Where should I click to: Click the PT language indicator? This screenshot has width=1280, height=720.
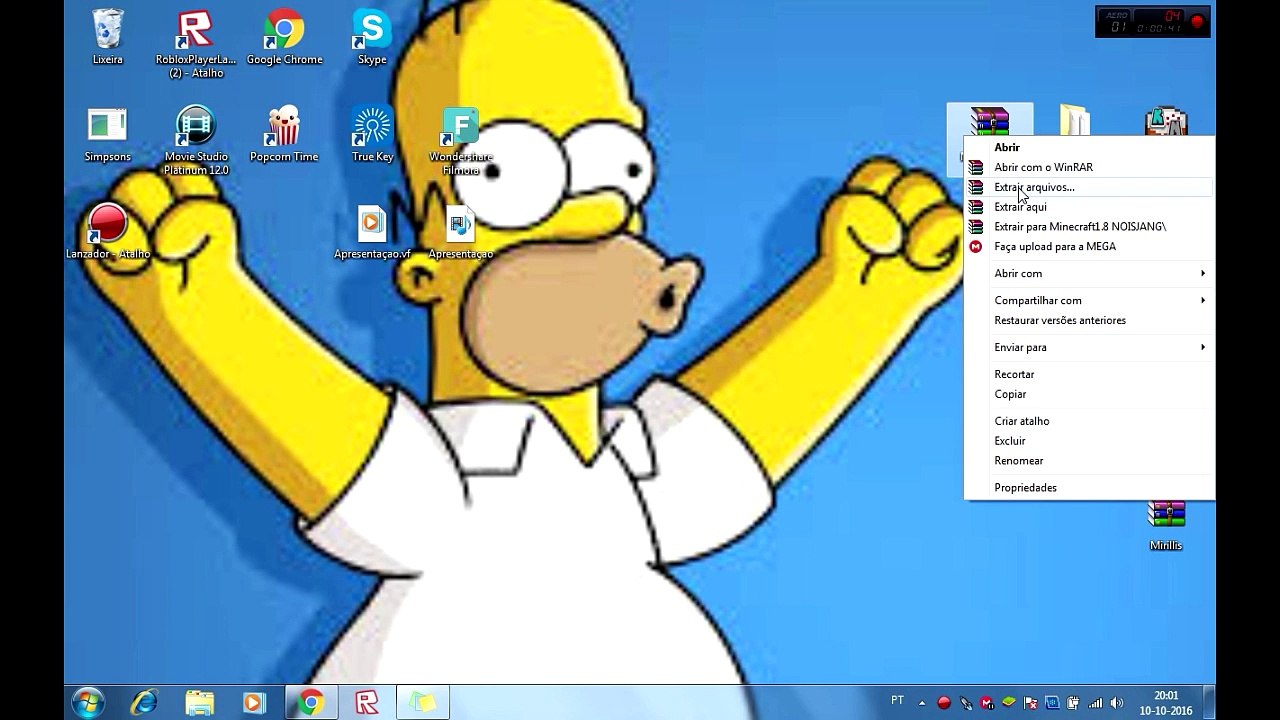point(897,701)
